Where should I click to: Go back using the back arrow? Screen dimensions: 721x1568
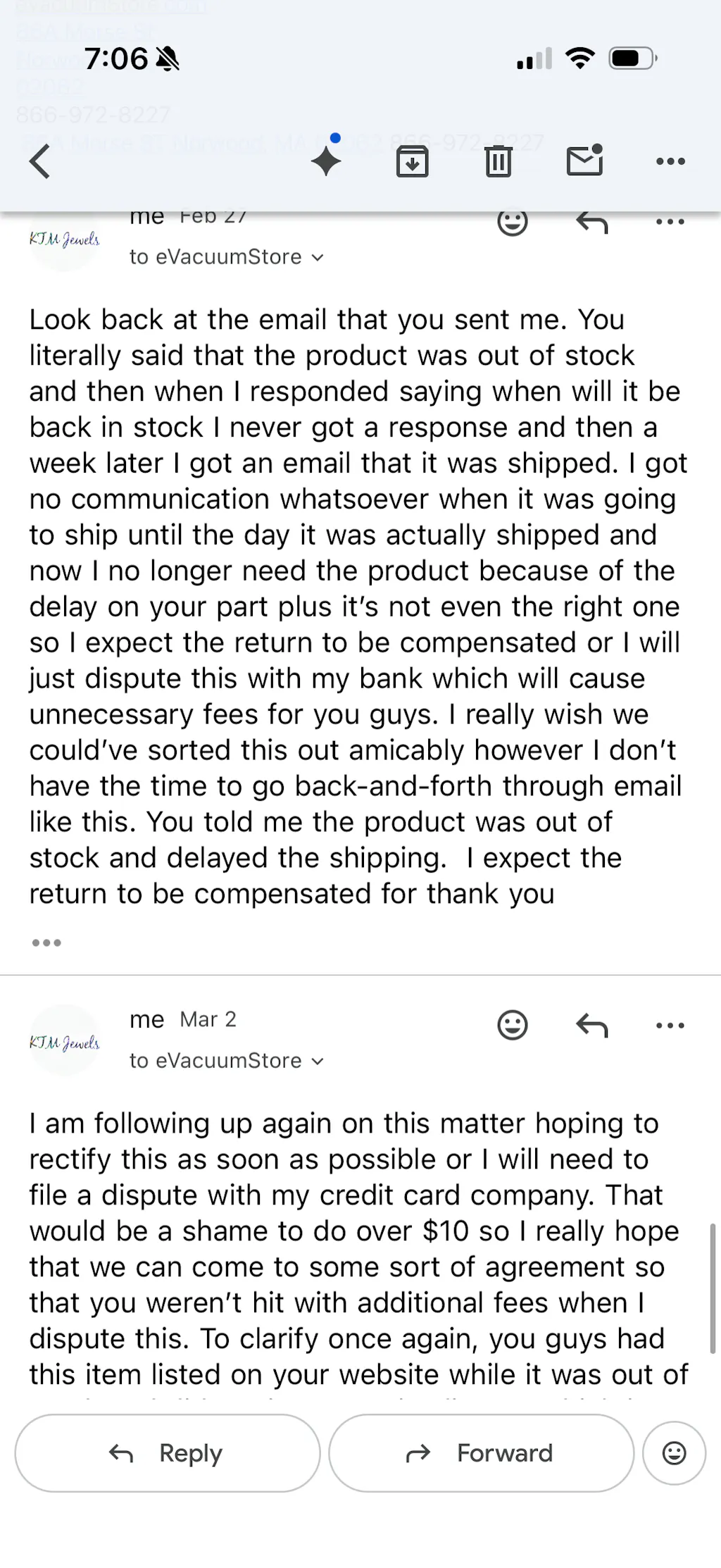pyautogui.click(x=40, y=161)
